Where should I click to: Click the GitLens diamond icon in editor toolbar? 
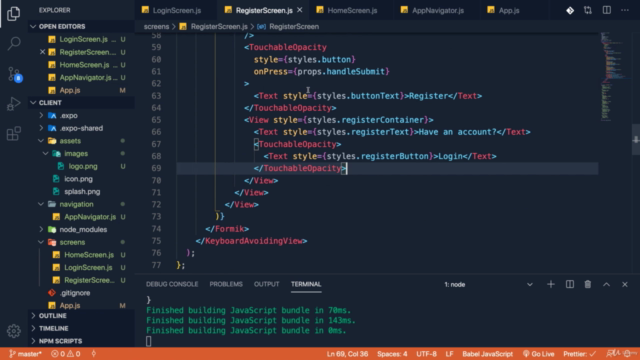(570, 10)
